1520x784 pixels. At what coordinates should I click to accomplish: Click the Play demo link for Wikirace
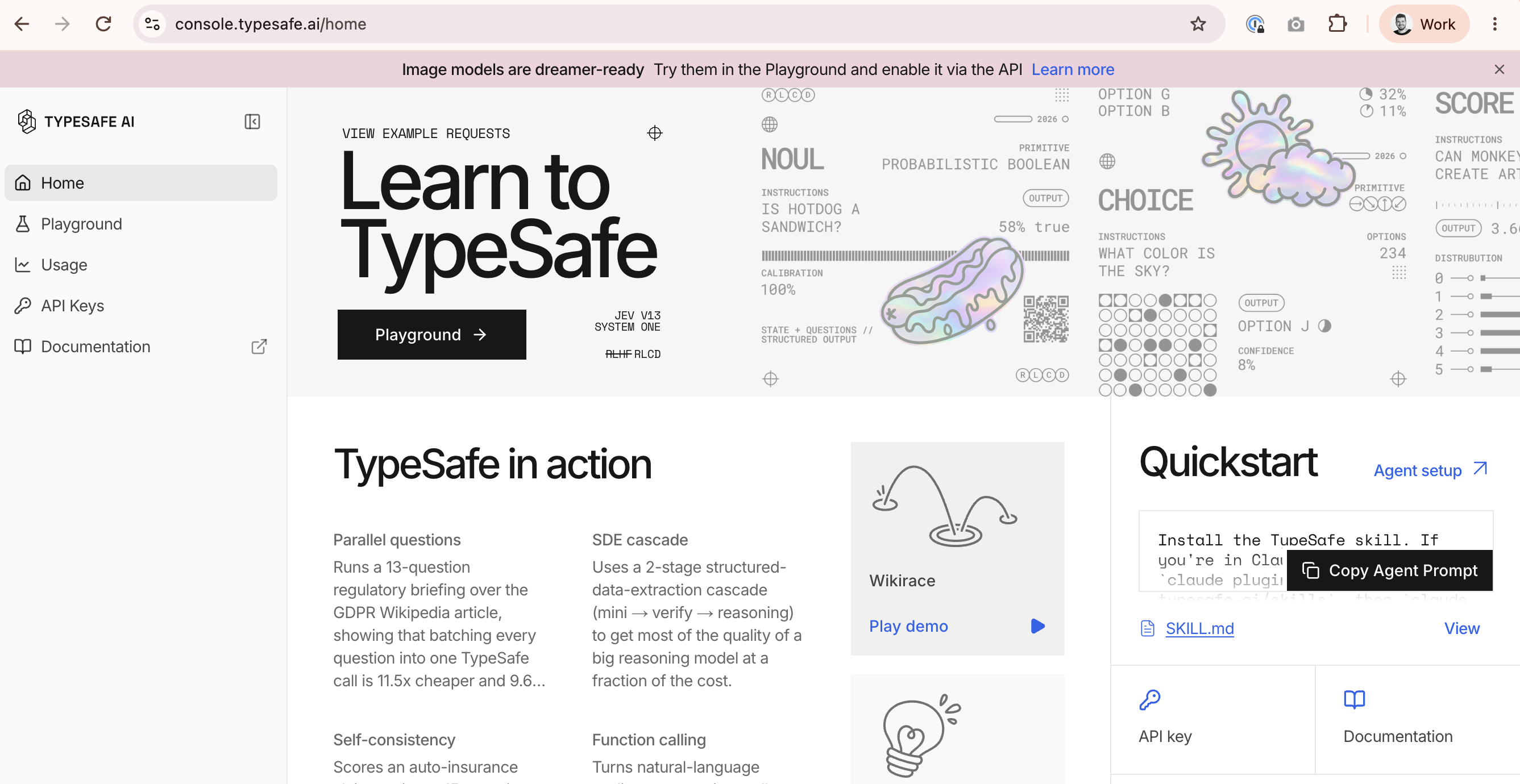[x=908, y=626]
